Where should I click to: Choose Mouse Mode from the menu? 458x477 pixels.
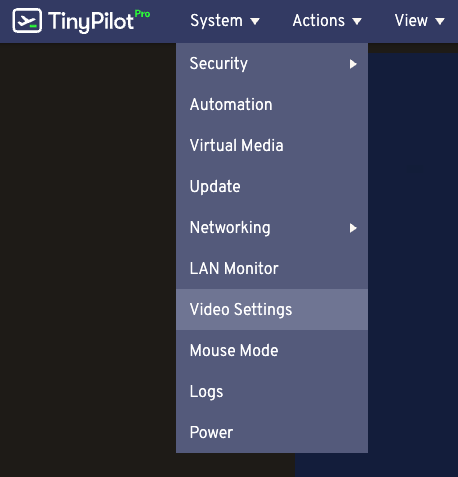(272, 350)
